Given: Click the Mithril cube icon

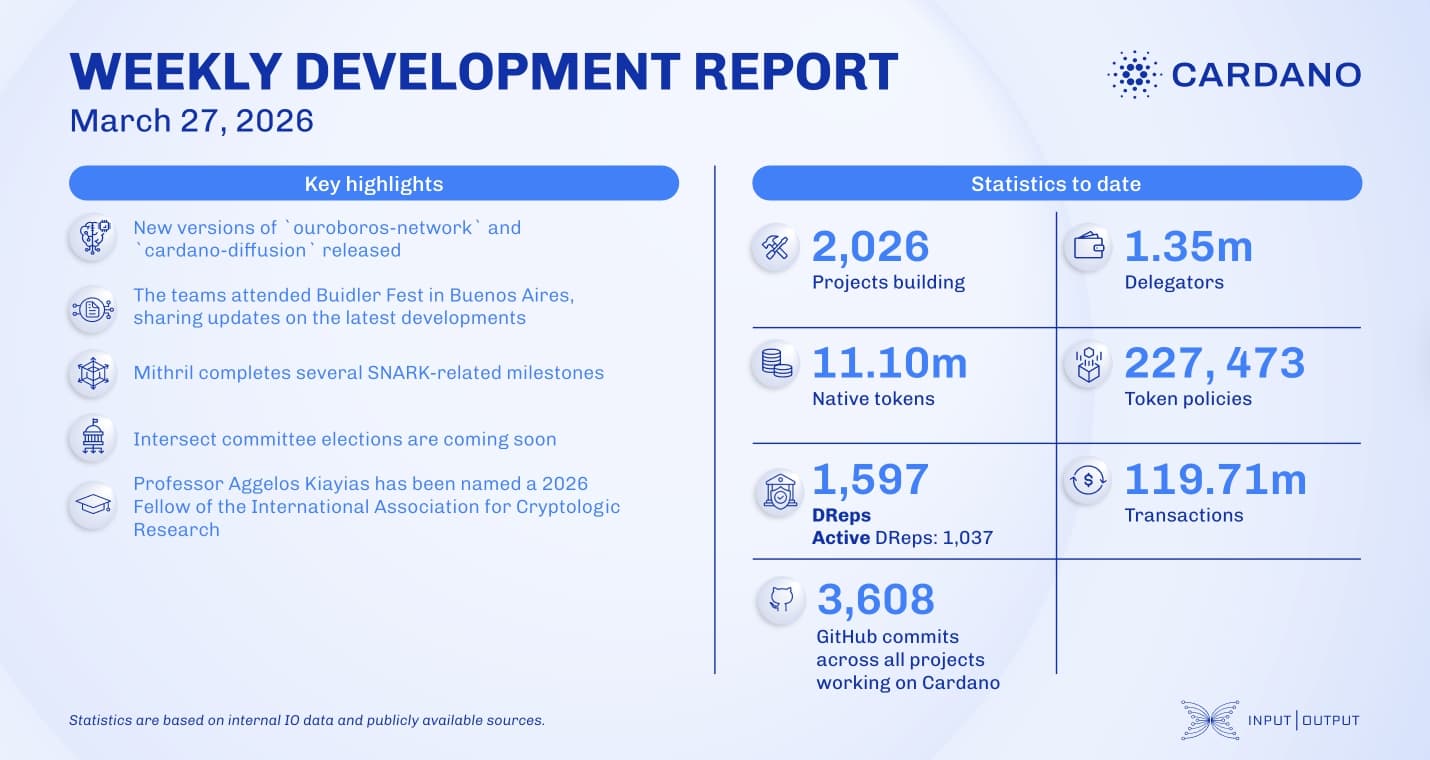Looking at the screenshot, I should 92,373.
